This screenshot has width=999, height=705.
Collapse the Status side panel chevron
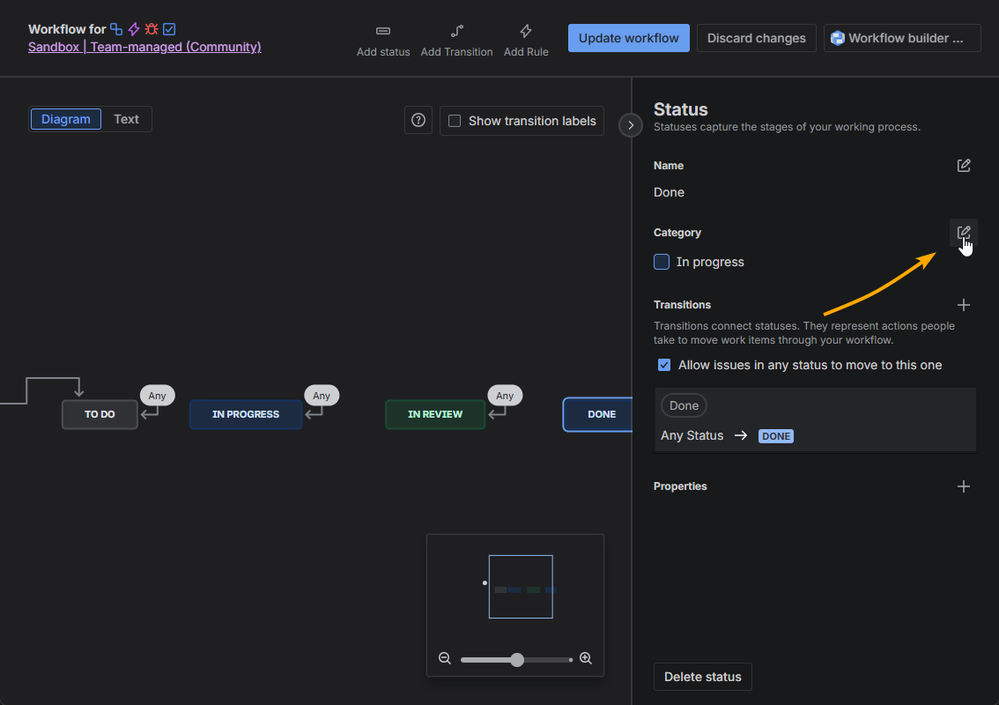pyautogui.click(x=630, y=125)
